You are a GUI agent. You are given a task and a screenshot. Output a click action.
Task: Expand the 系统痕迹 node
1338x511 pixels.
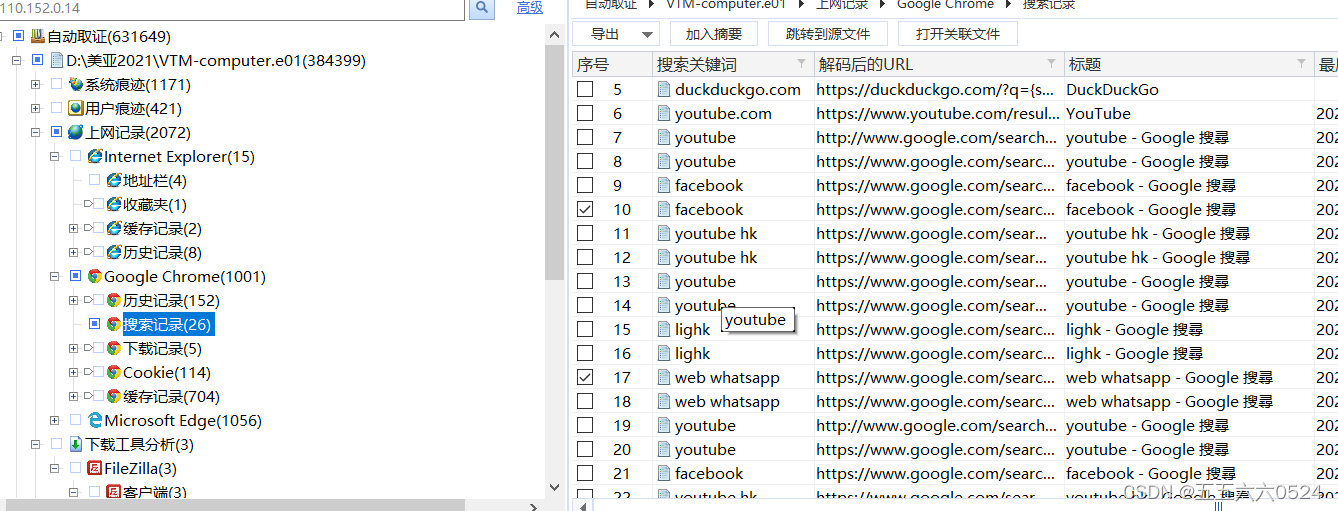tap(35, 85)
